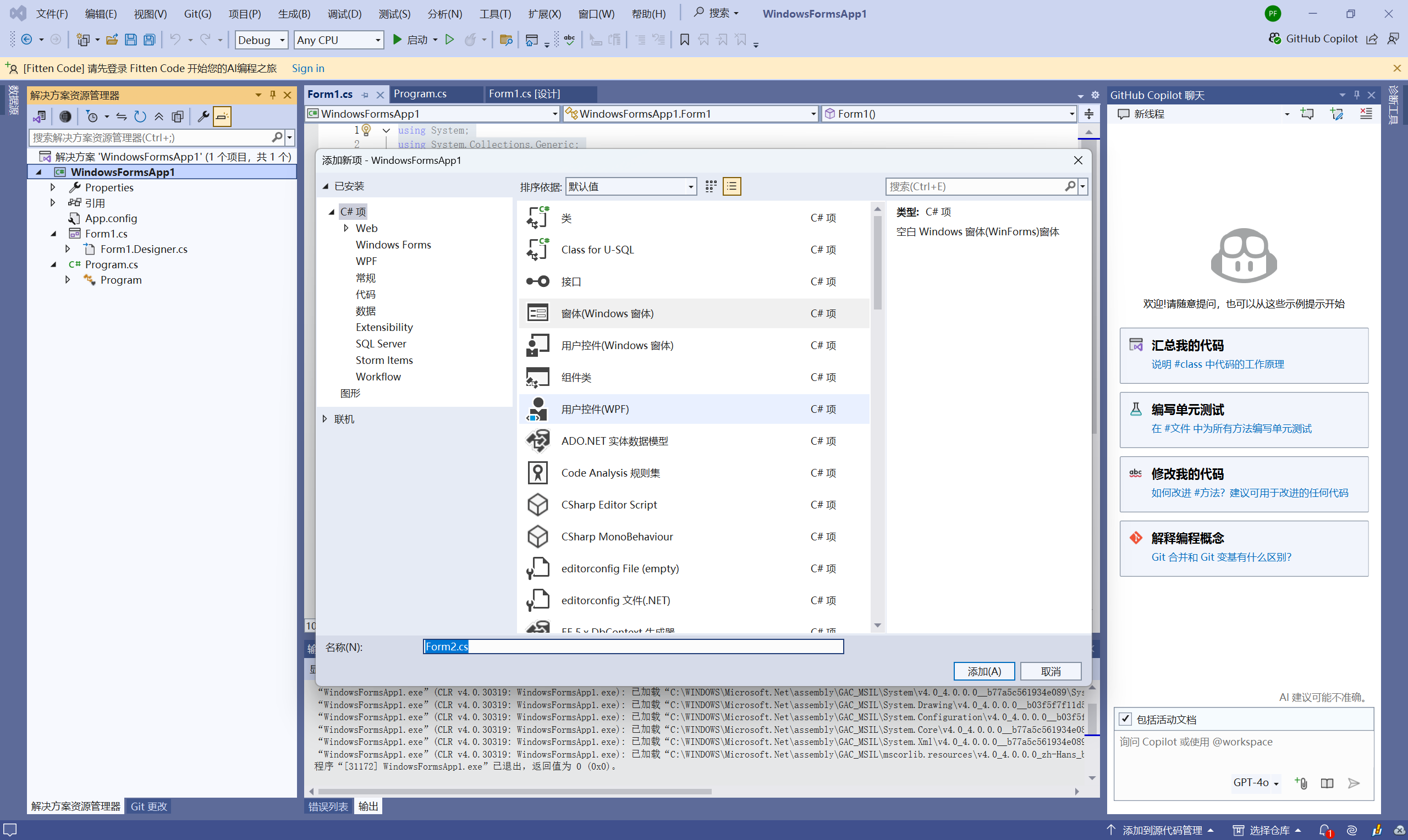Click the Sign in link
This screenshot has height=840, width=1408.
308,69
